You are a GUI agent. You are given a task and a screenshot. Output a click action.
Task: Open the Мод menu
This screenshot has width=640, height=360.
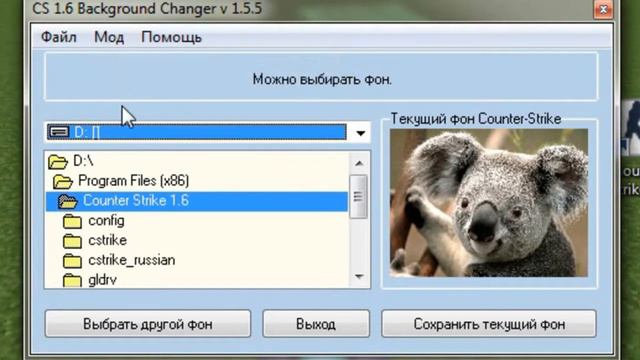[x=109, y=37]
